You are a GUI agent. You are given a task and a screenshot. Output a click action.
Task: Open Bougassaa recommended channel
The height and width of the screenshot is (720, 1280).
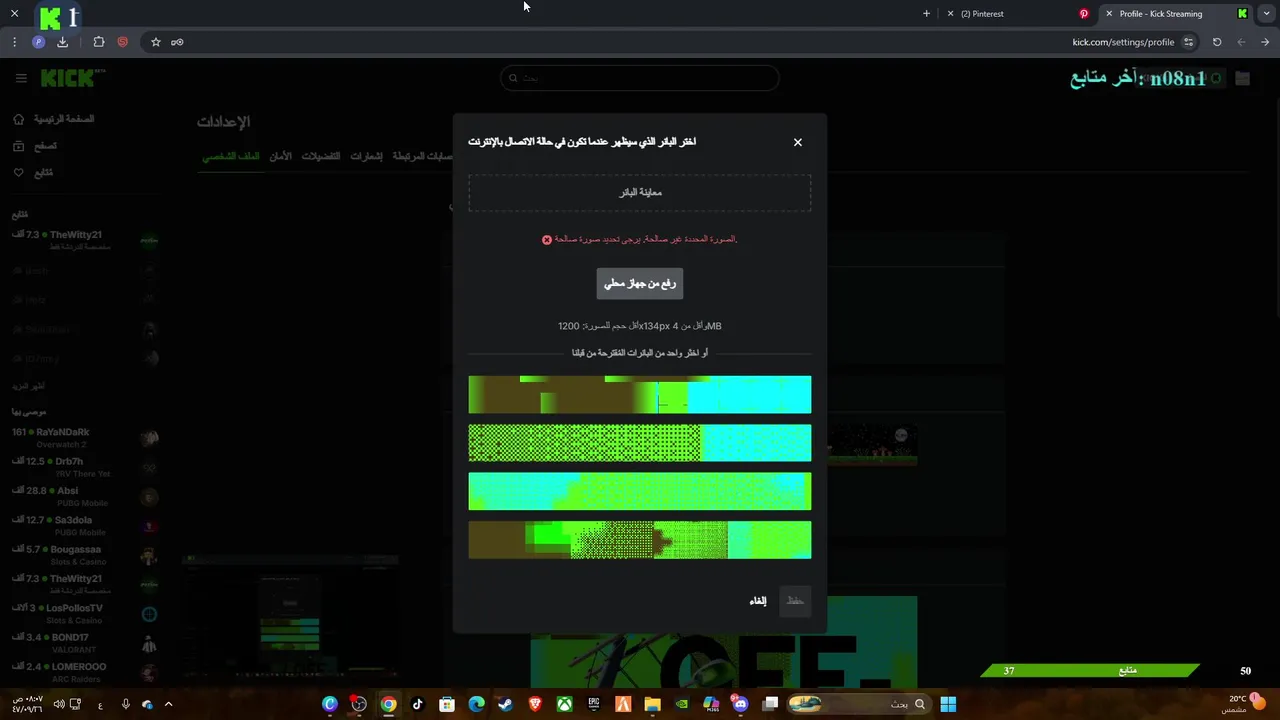coord(85,555)
